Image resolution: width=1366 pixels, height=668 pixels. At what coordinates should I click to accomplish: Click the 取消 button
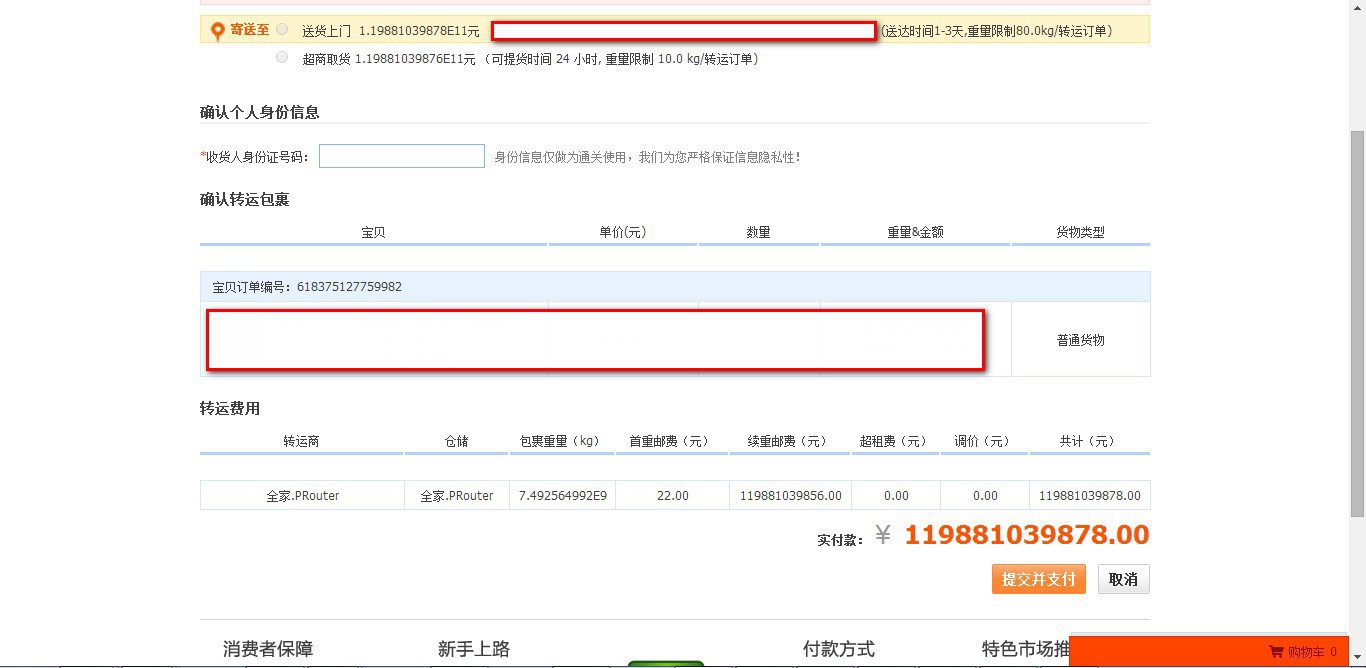(1124, 579)
